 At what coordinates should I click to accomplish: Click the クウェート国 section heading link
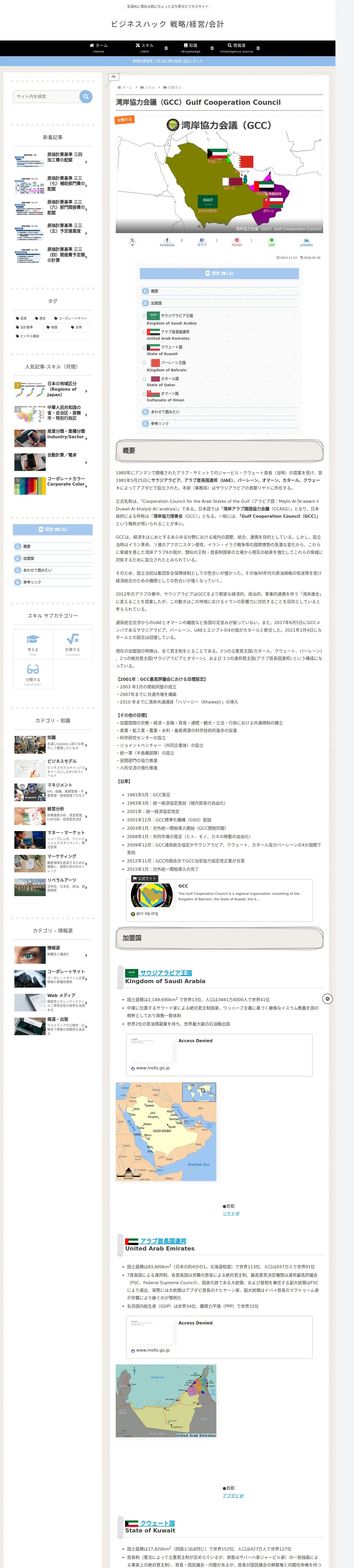coord(158,1524)
